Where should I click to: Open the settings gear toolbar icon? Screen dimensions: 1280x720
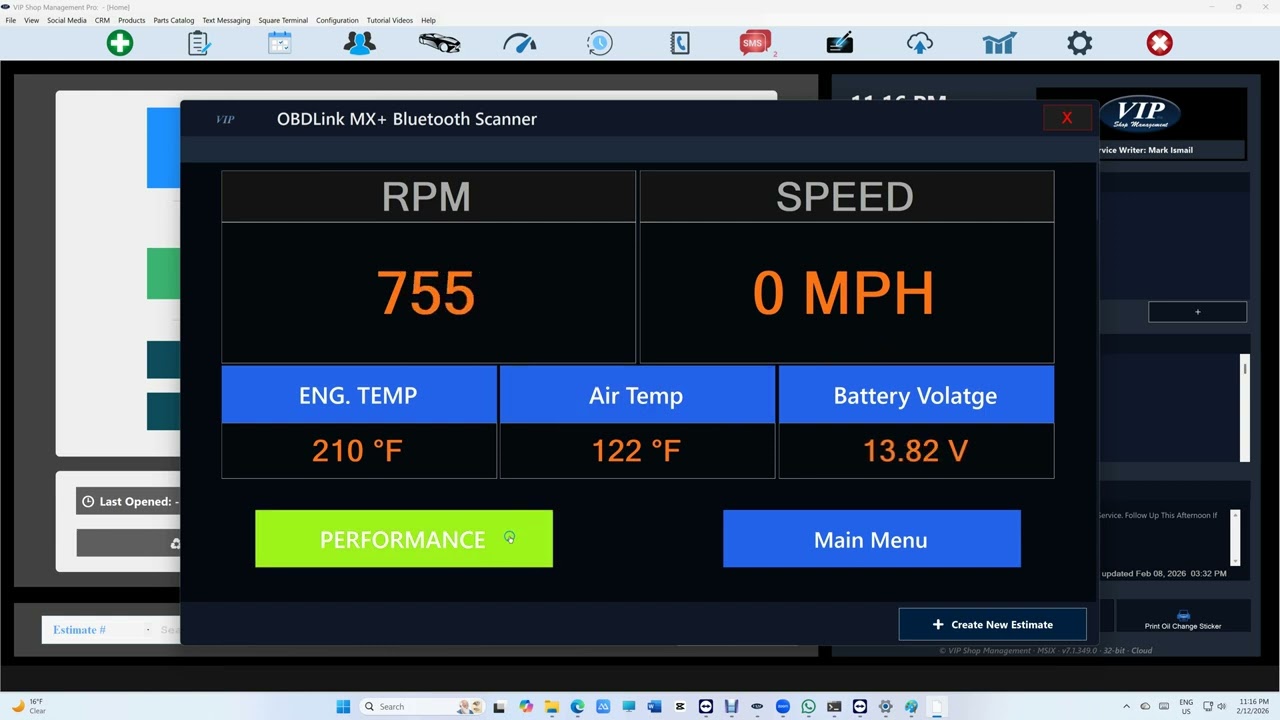click(1080, 43)
